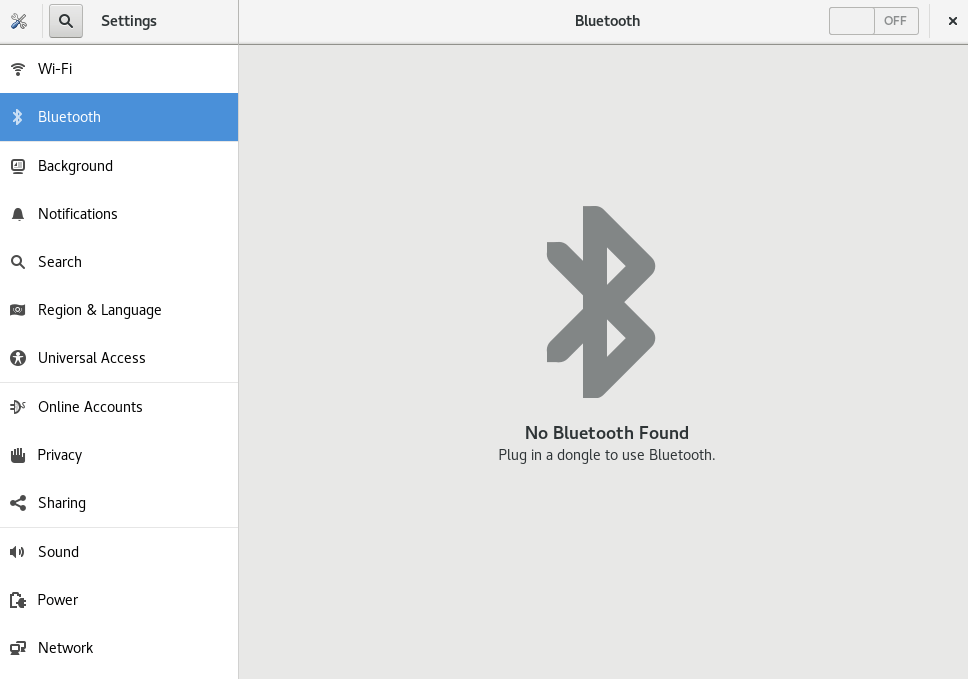Click the Notifications bell icon
968x679 pixels.
click(x=17, y=213)
